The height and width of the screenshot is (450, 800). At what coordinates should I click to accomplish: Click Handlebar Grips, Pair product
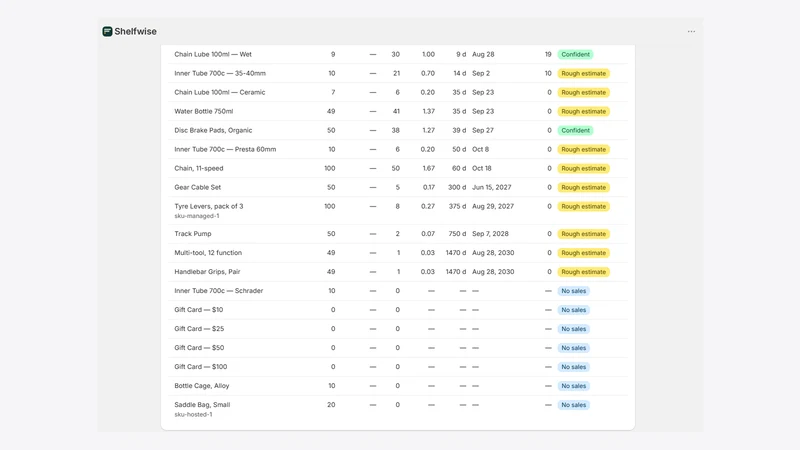coord(207,272)
